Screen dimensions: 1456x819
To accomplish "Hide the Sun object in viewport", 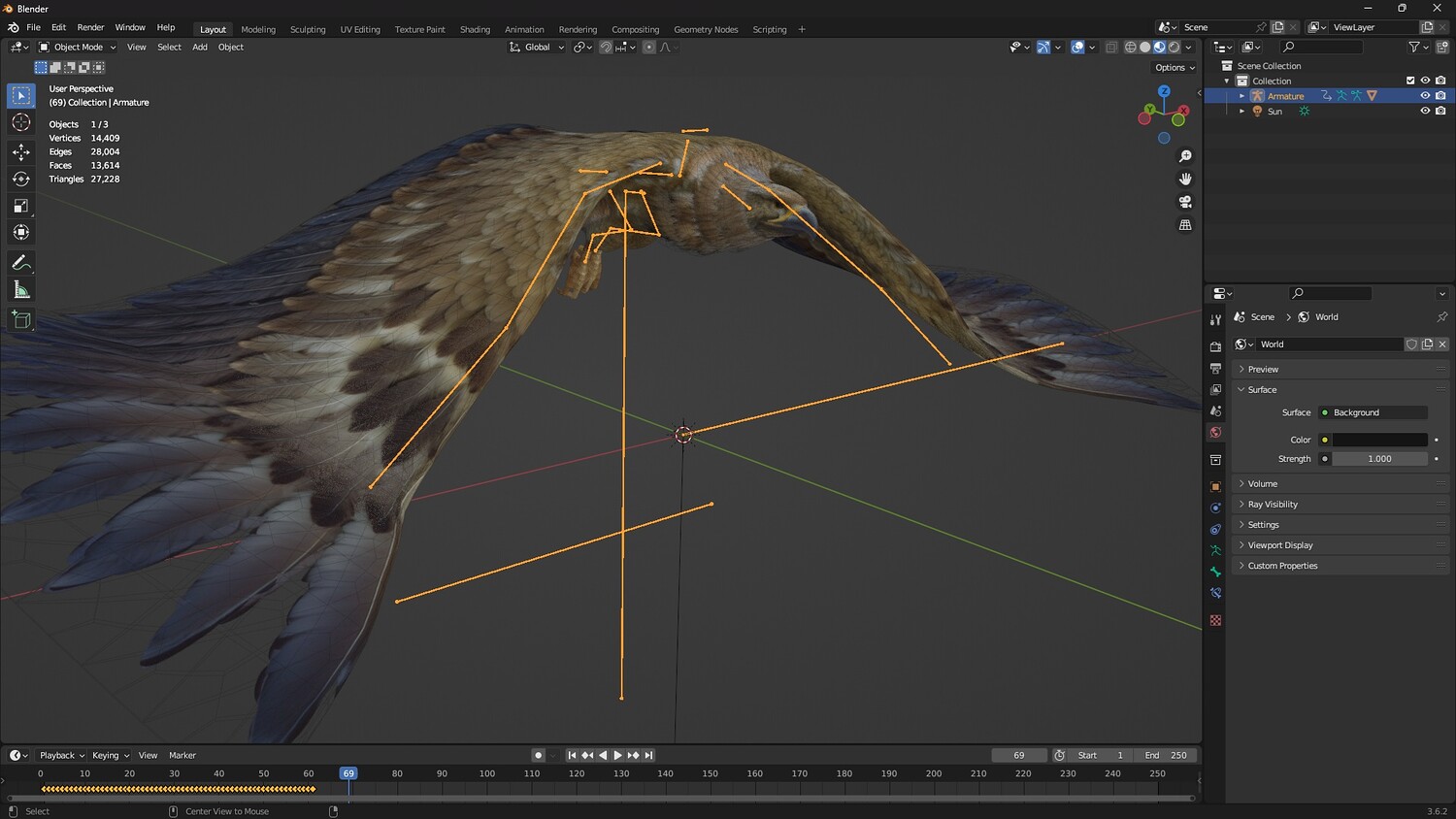I will tap(1425, 111).
